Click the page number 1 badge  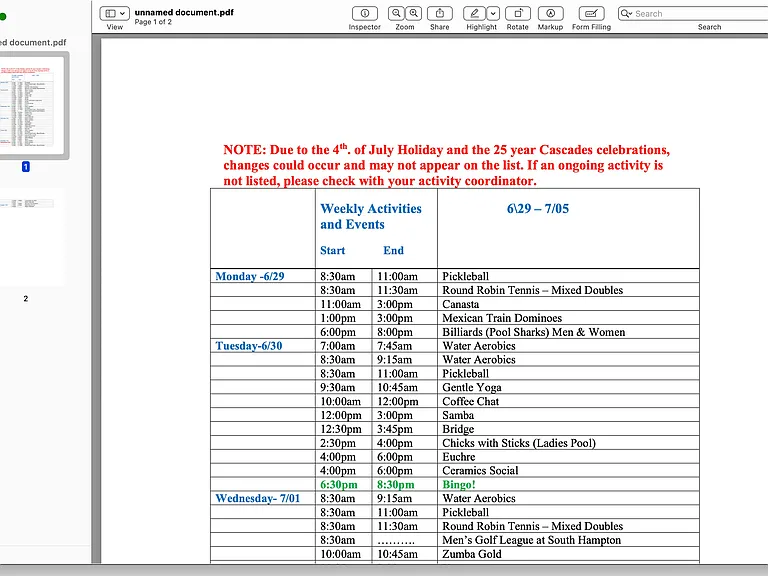pos(25,167)
